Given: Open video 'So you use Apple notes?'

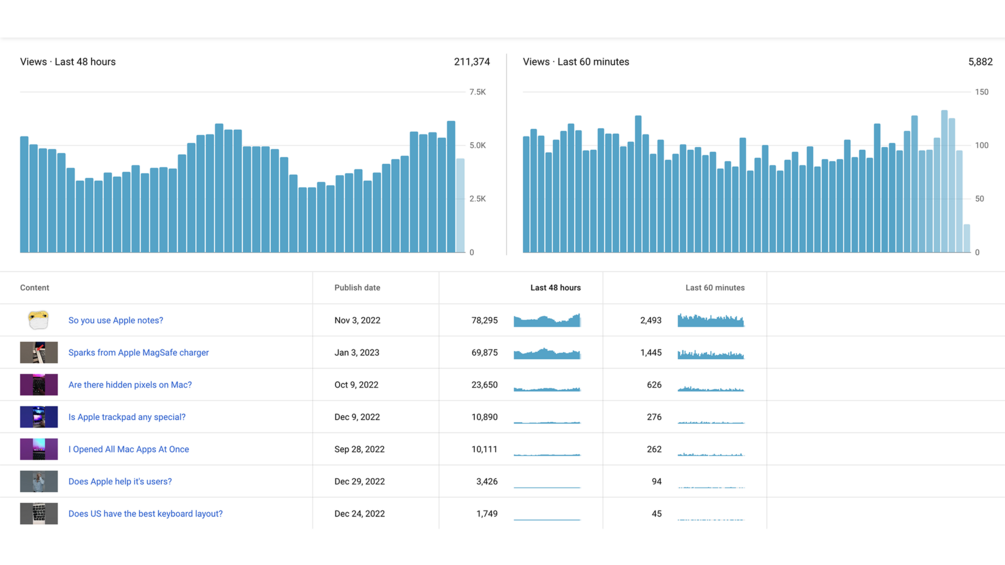Looking at the screenshot, I should tap(115, 320).
